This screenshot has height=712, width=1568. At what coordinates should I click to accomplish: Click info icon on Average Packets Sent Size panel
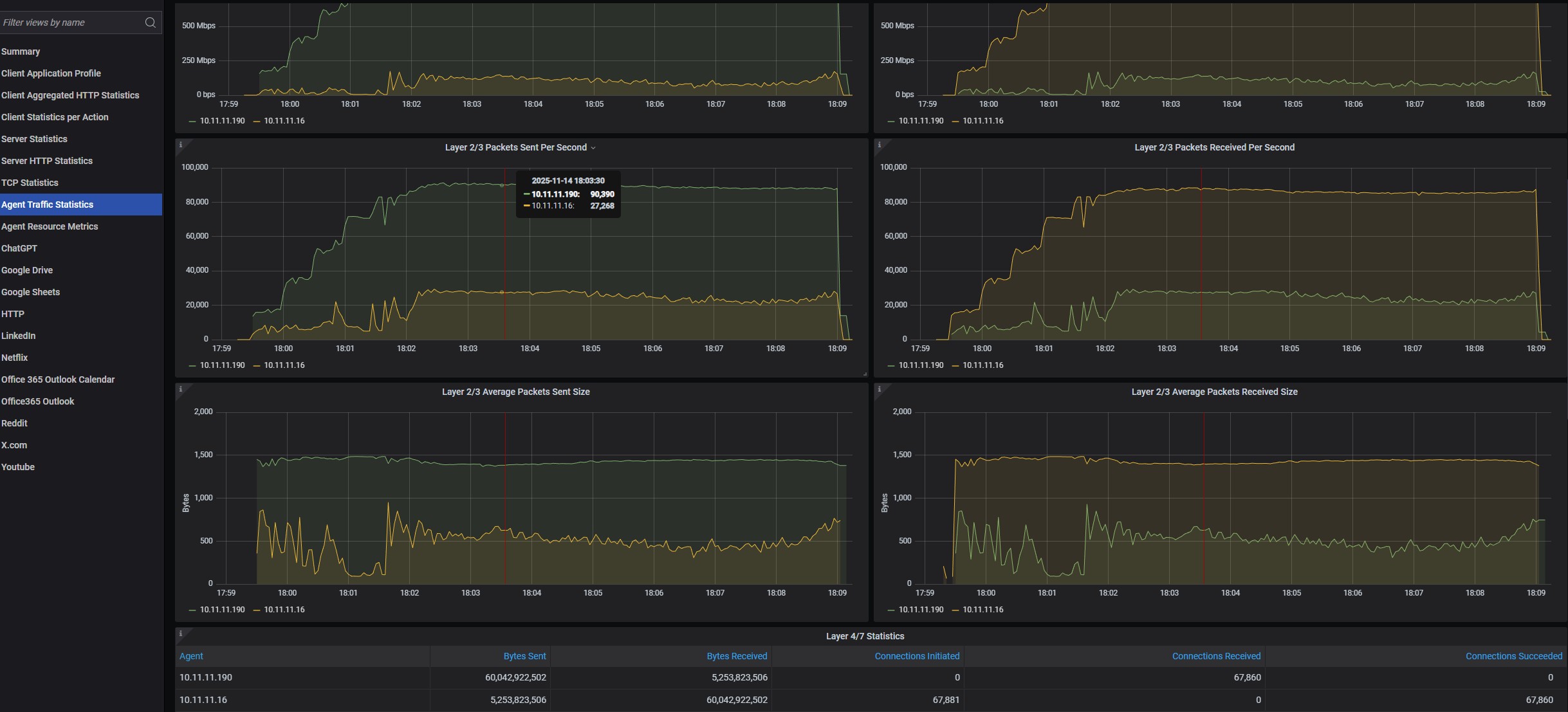pos(181,389)
